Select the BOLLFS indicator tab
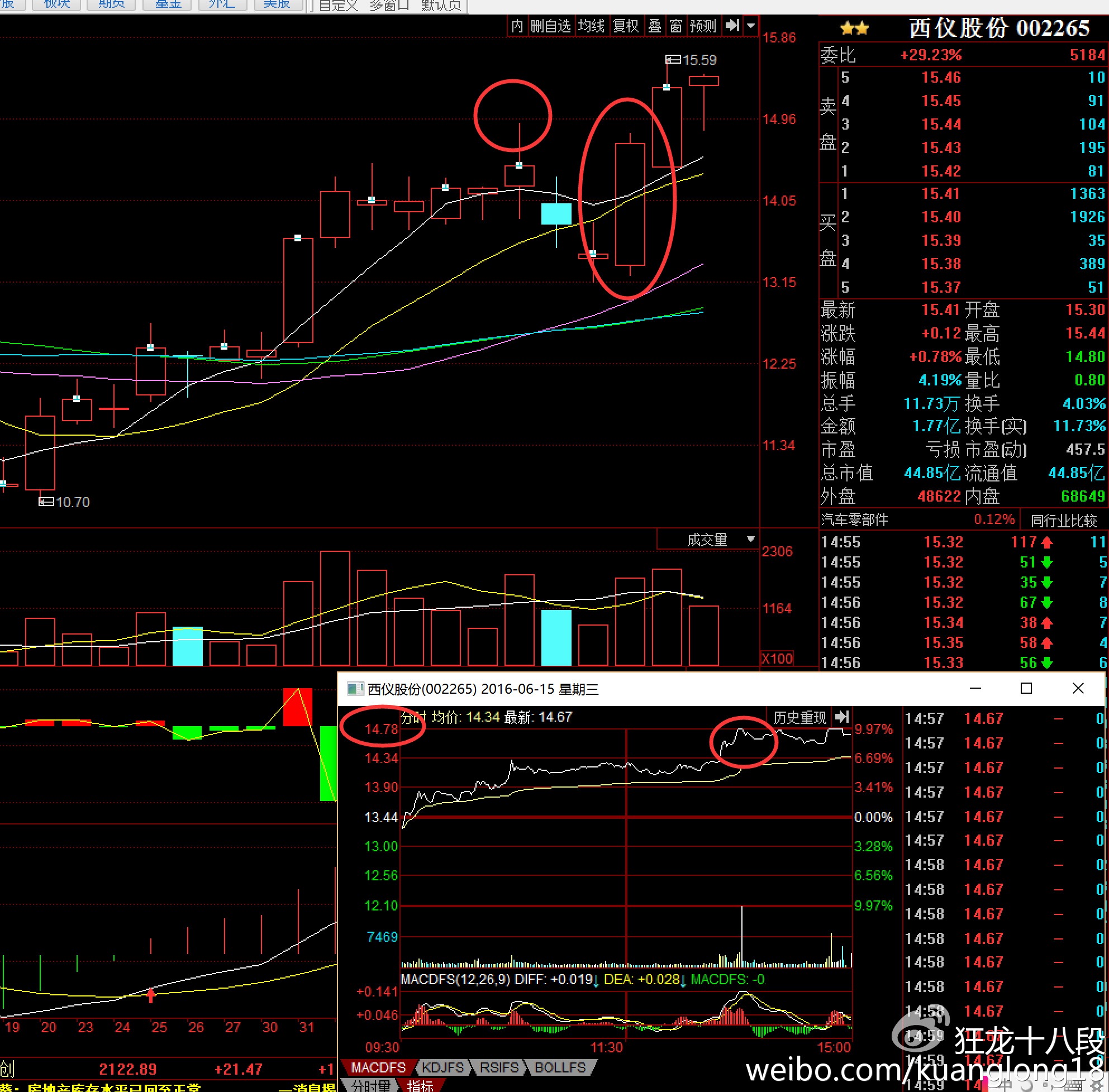 pos(560,1067)
